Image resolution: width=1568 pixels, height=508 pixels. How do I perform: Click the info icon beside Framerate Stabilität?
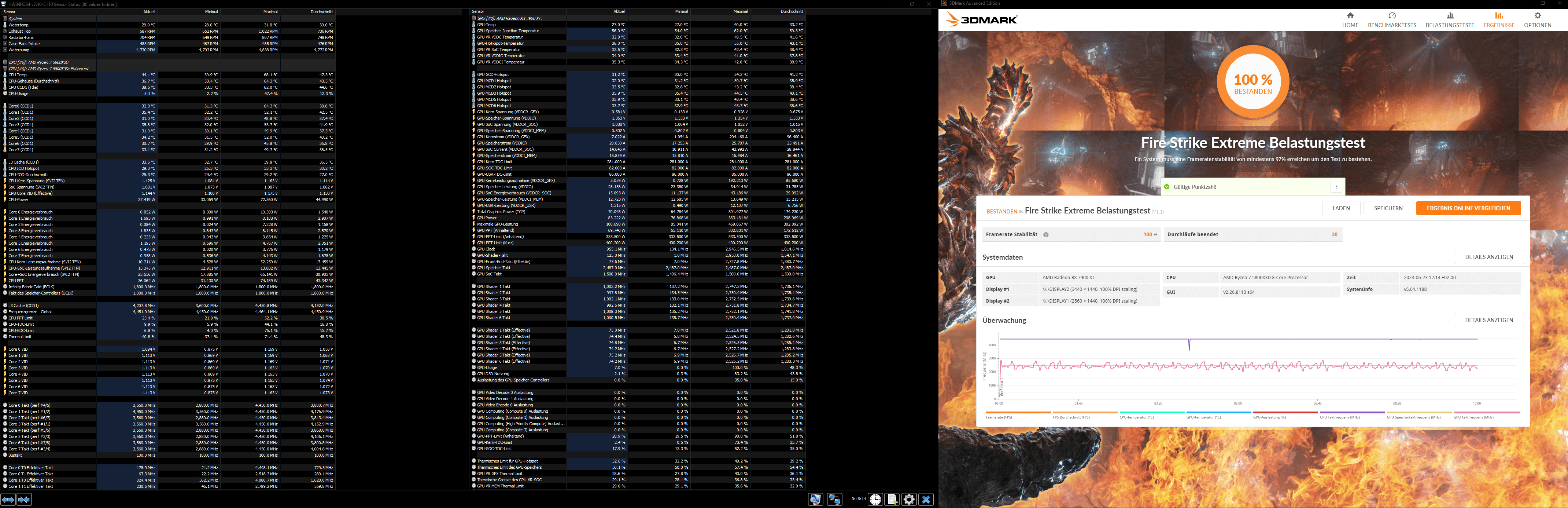point(1046,234)
